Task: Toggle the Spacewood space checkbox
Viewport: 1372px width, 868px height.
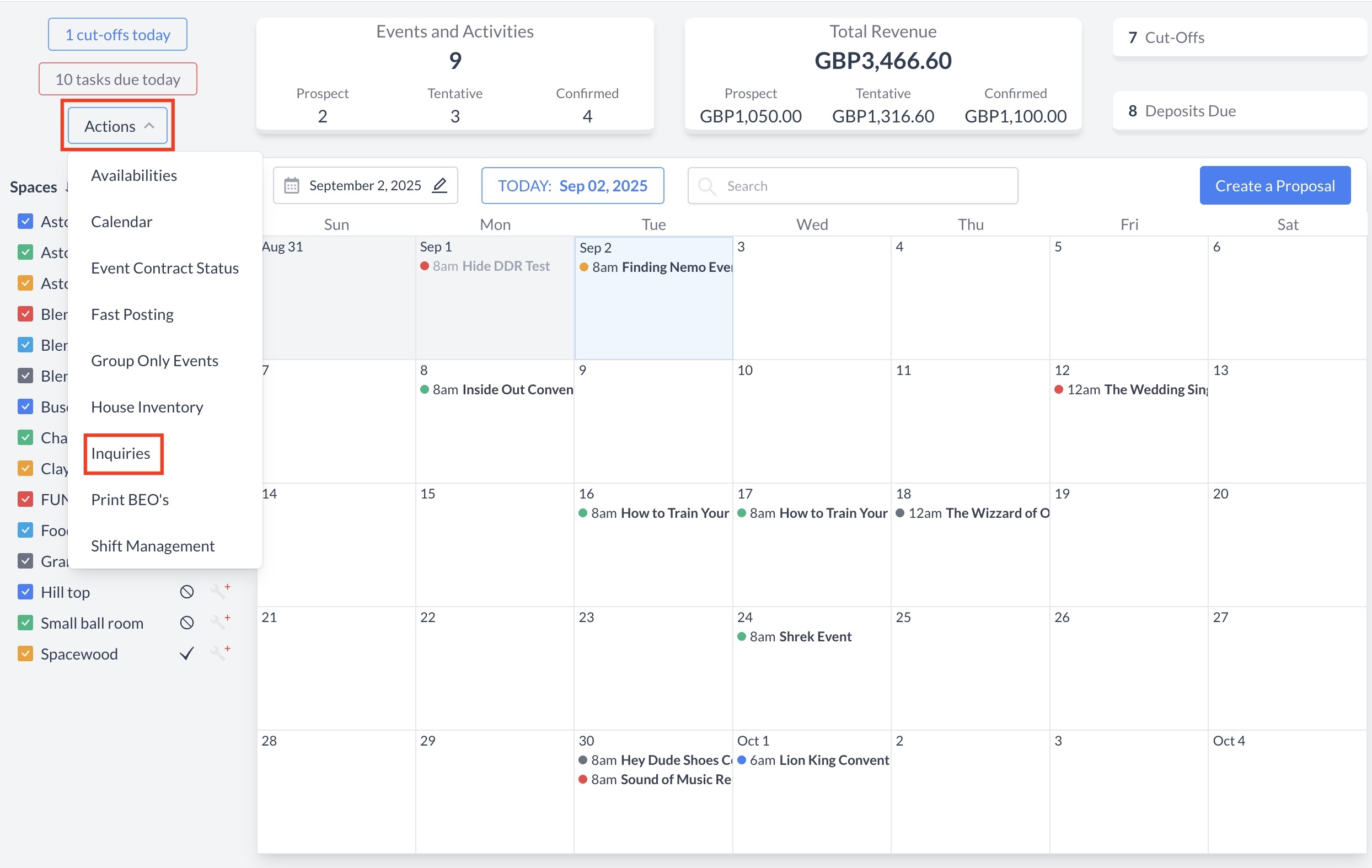Action: point(25,653)
